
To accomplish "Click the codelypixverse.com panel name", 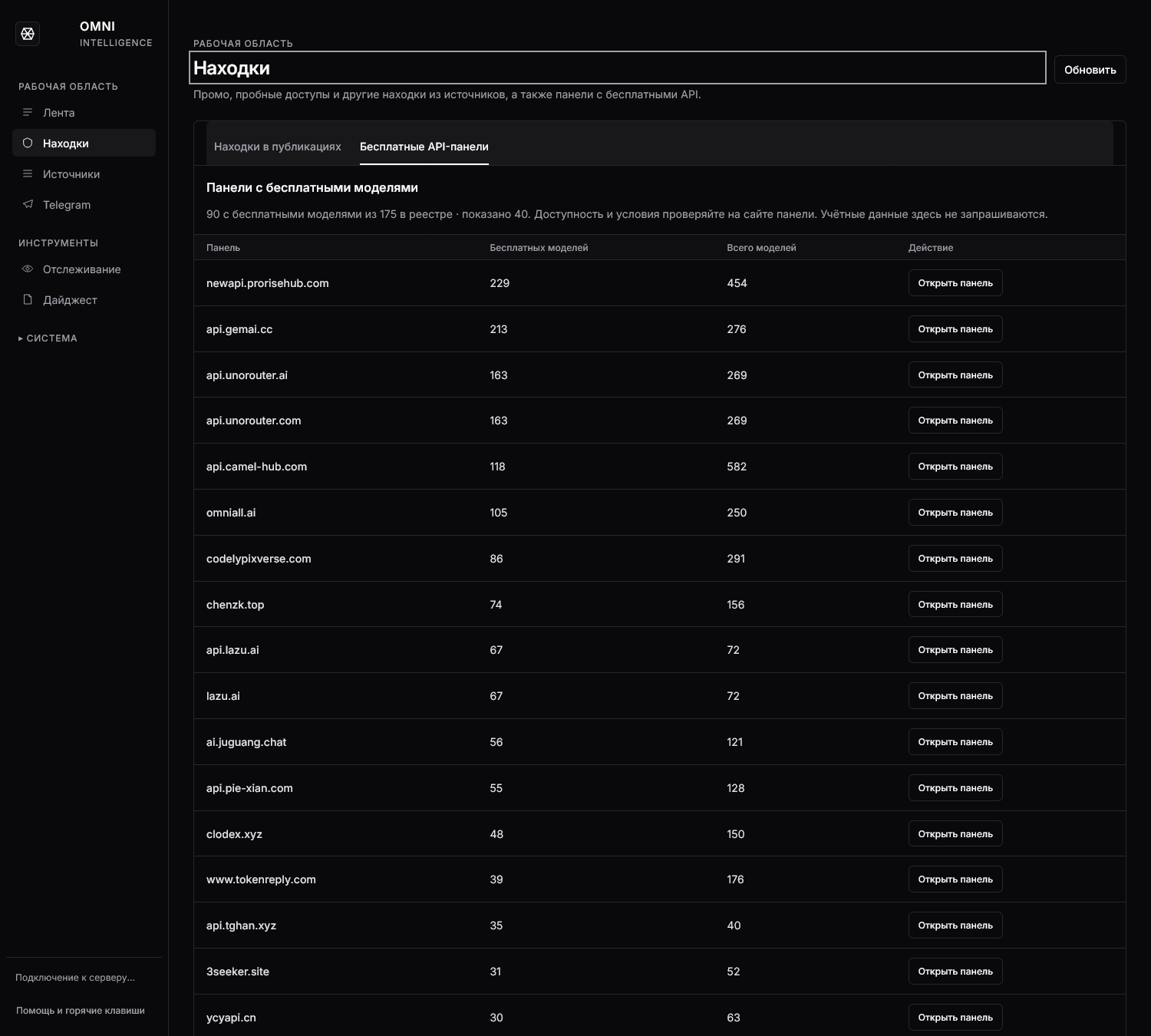I will pos(259,559).
